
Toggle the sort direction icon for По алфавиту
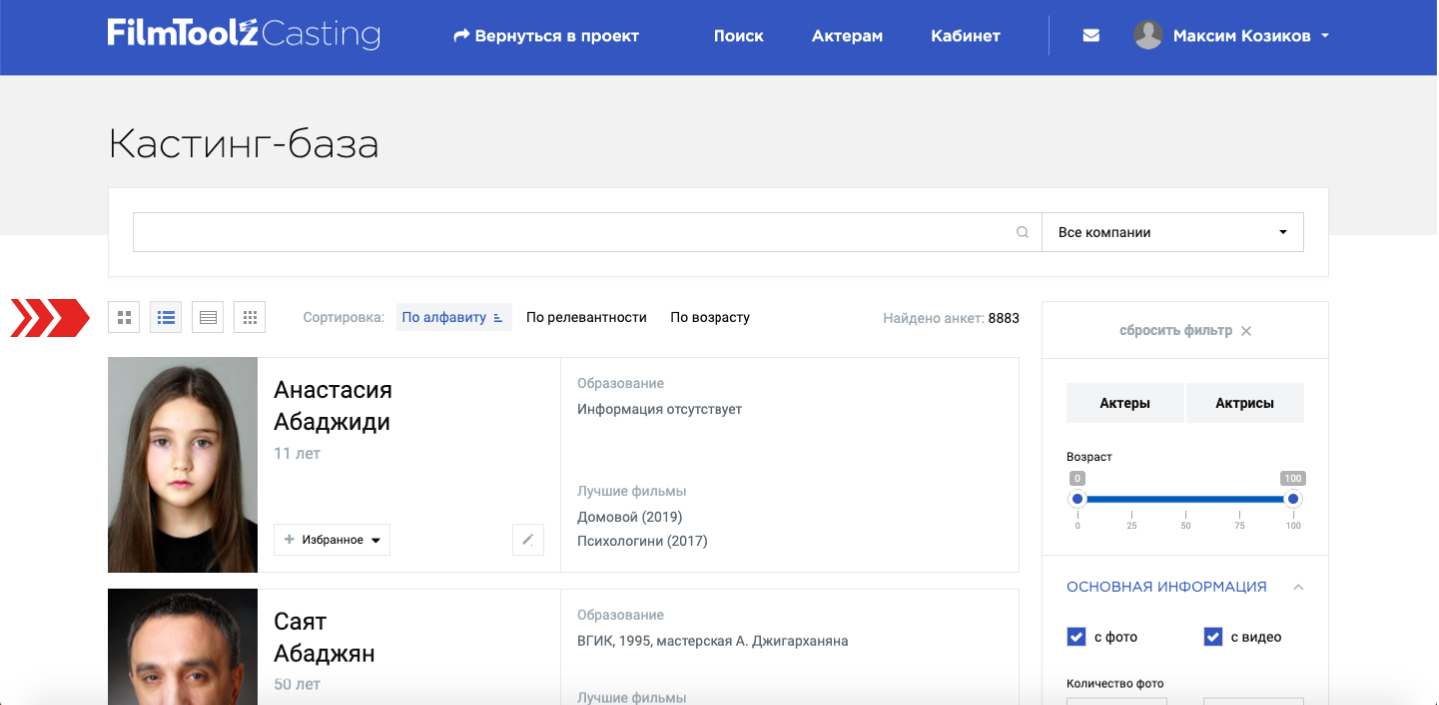[x=498, y=318]
